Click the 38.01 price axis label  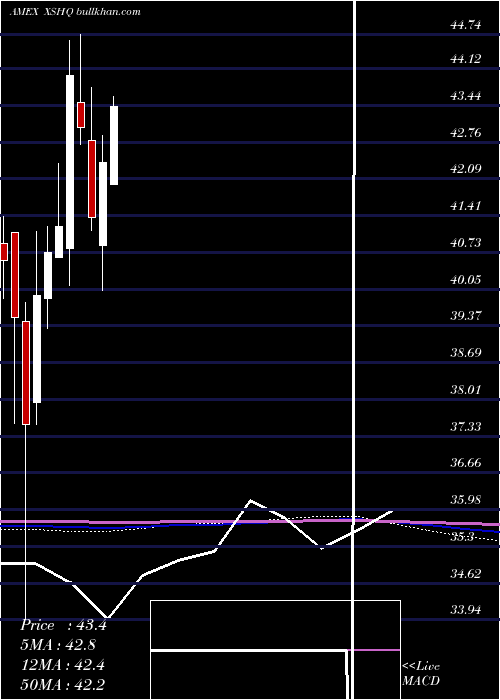pyautogui.click(x=466, y=390)
